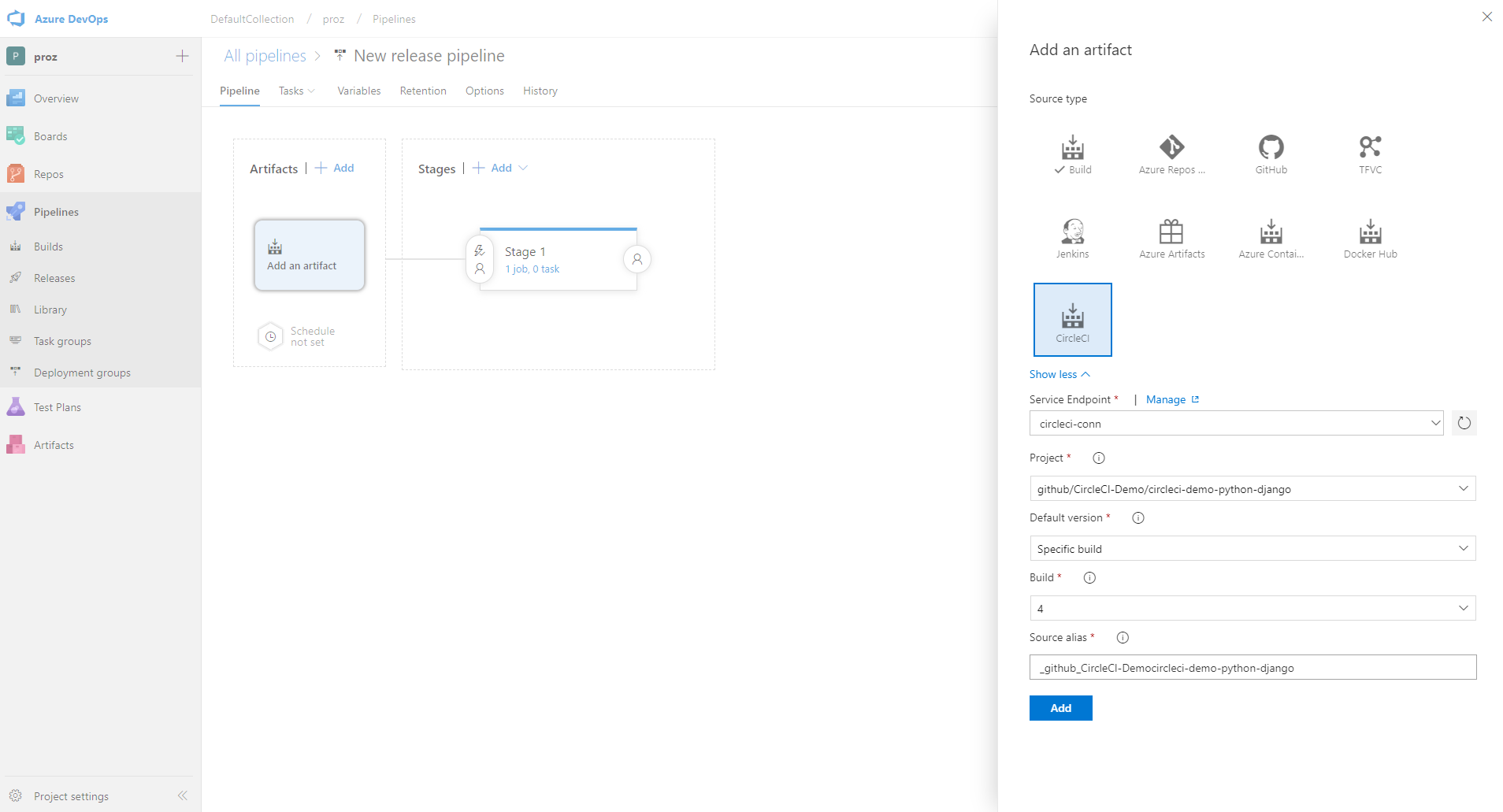Pick Jenkins as artifact source
This screenshot has height=812, width=1503.
[x=1072, y=239]
